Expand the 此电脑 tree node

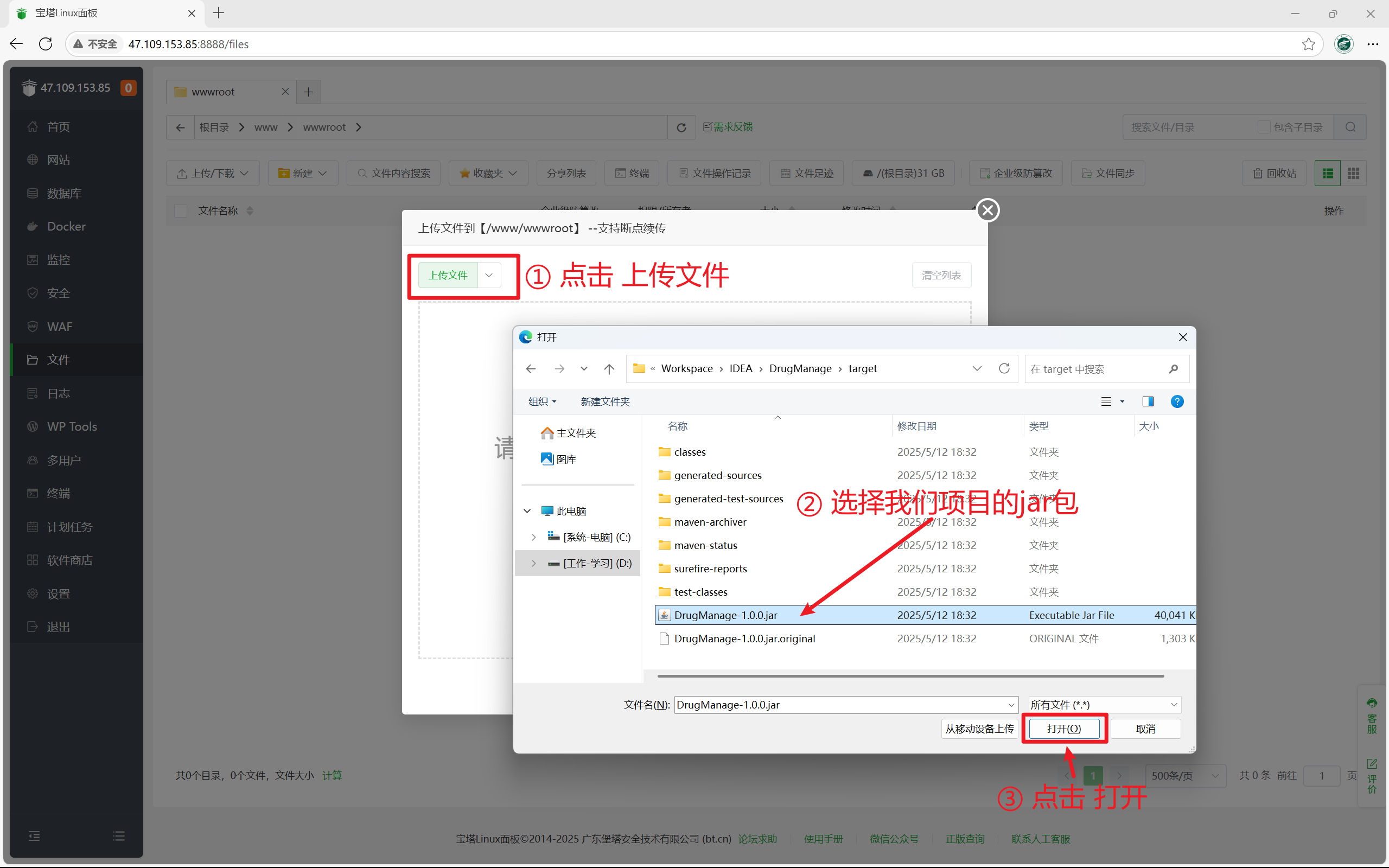527,511
